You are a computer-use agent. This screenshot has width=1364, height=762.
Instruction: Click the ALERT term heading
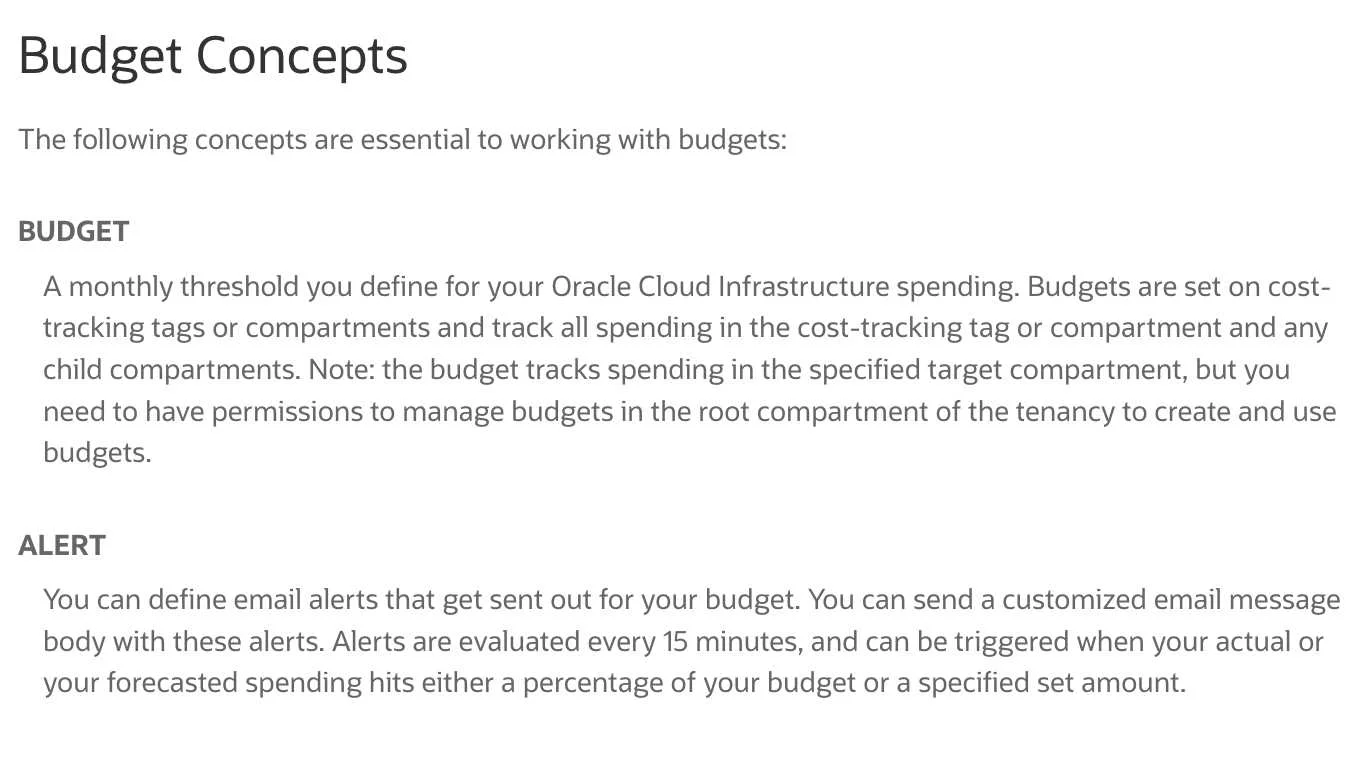62,545
